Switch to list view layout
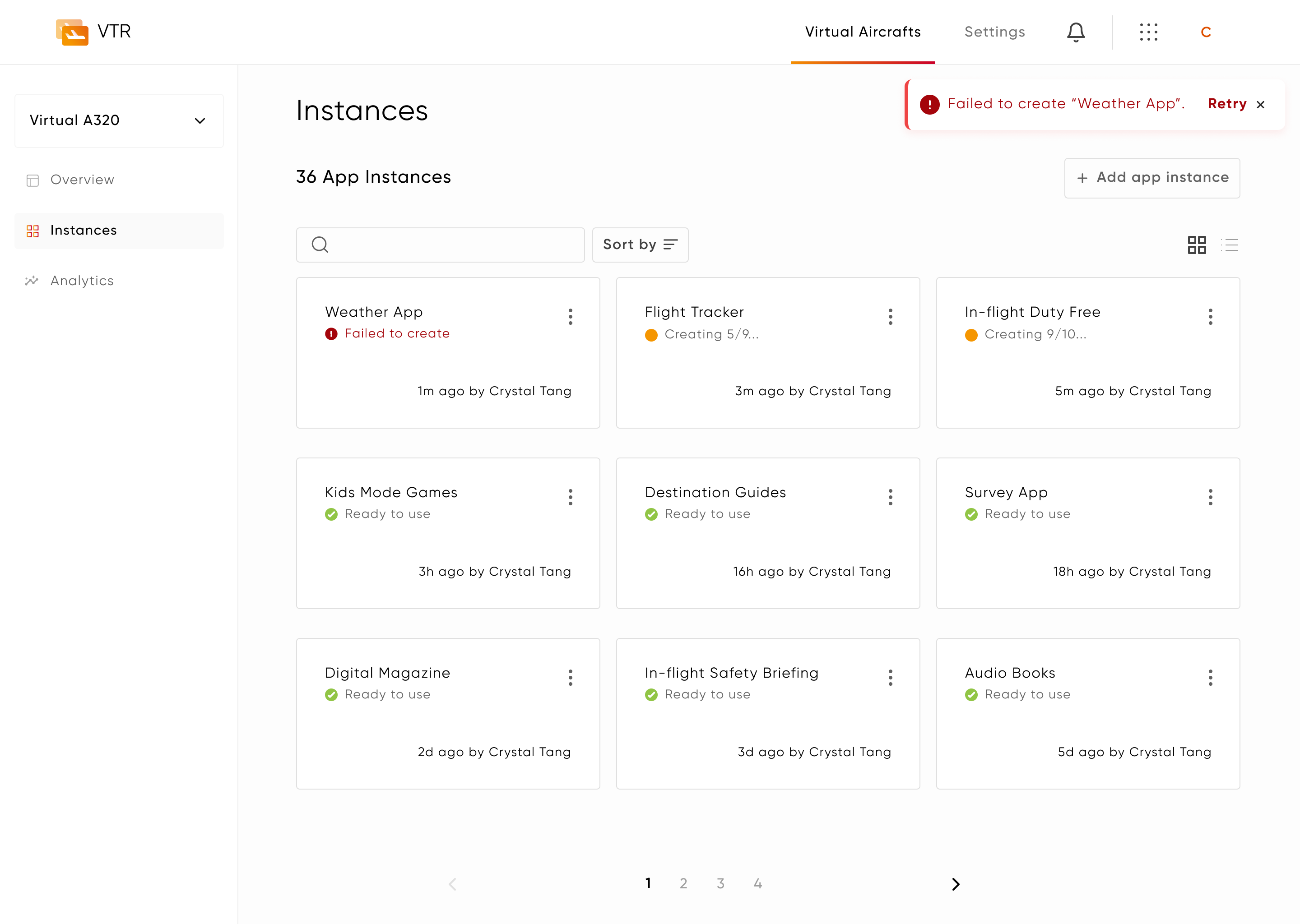 (1230, 245)
